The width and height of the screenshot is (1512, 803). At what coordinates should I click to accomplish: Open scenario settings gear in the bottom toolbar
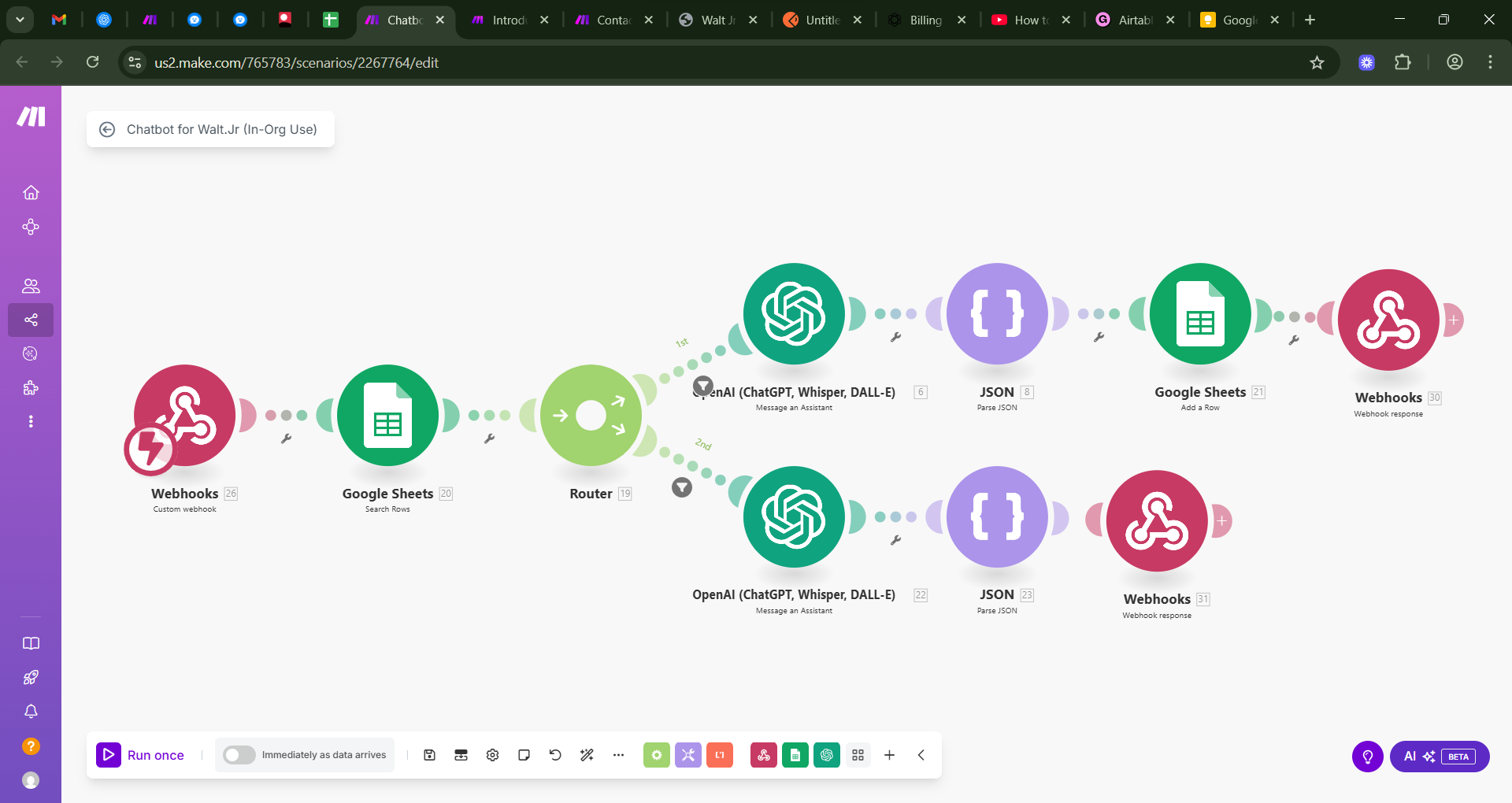[492, 755]
